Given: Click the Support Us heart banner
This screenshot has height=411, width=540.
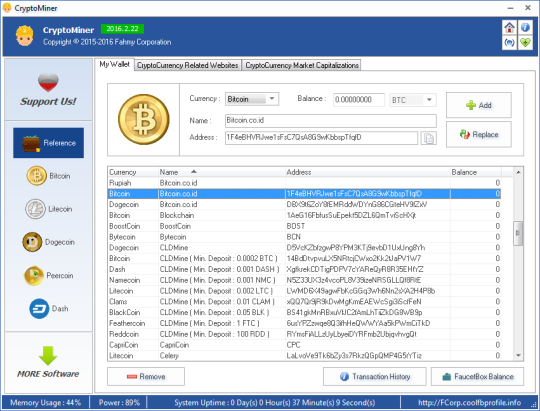Looking at the screenshot, I should pos(49,90).
